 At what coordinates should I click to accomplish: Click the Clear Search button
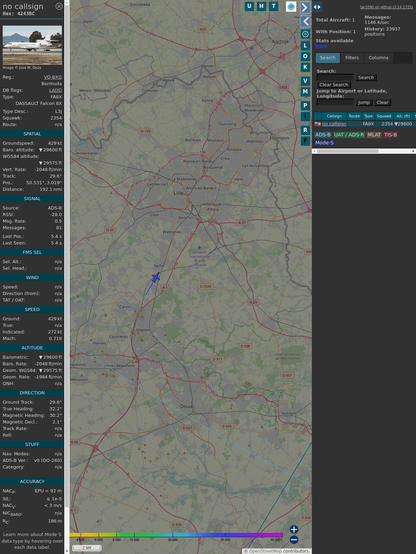[334, 85]
